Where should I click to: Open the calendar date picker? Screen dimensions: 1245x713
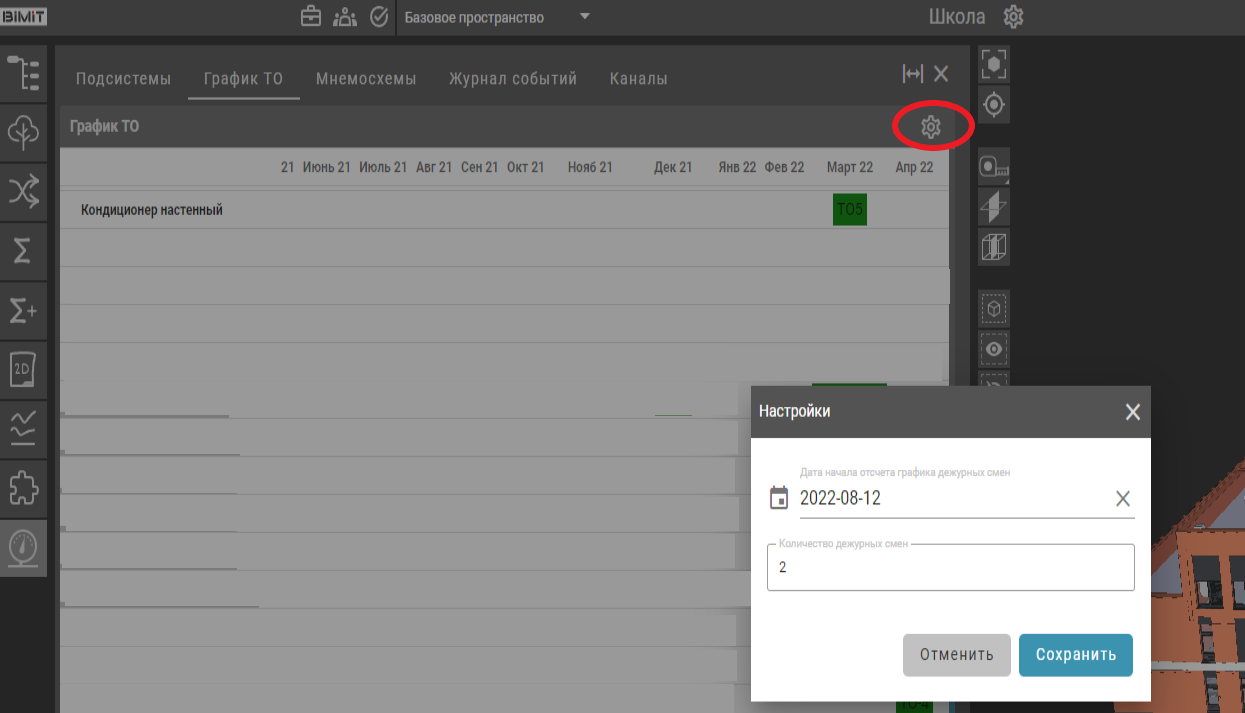(x=779, y=498)
